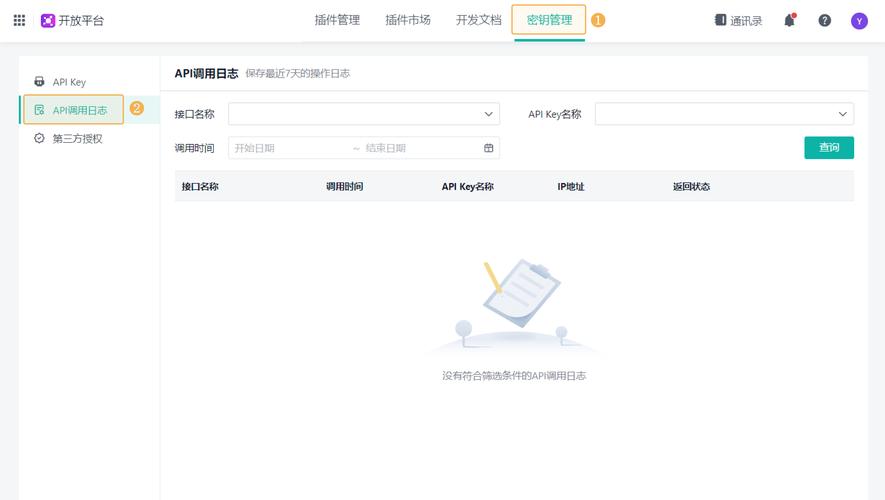Click the 第三方授权 sidebar icon

pyautogui.click(x=39, y=138)
